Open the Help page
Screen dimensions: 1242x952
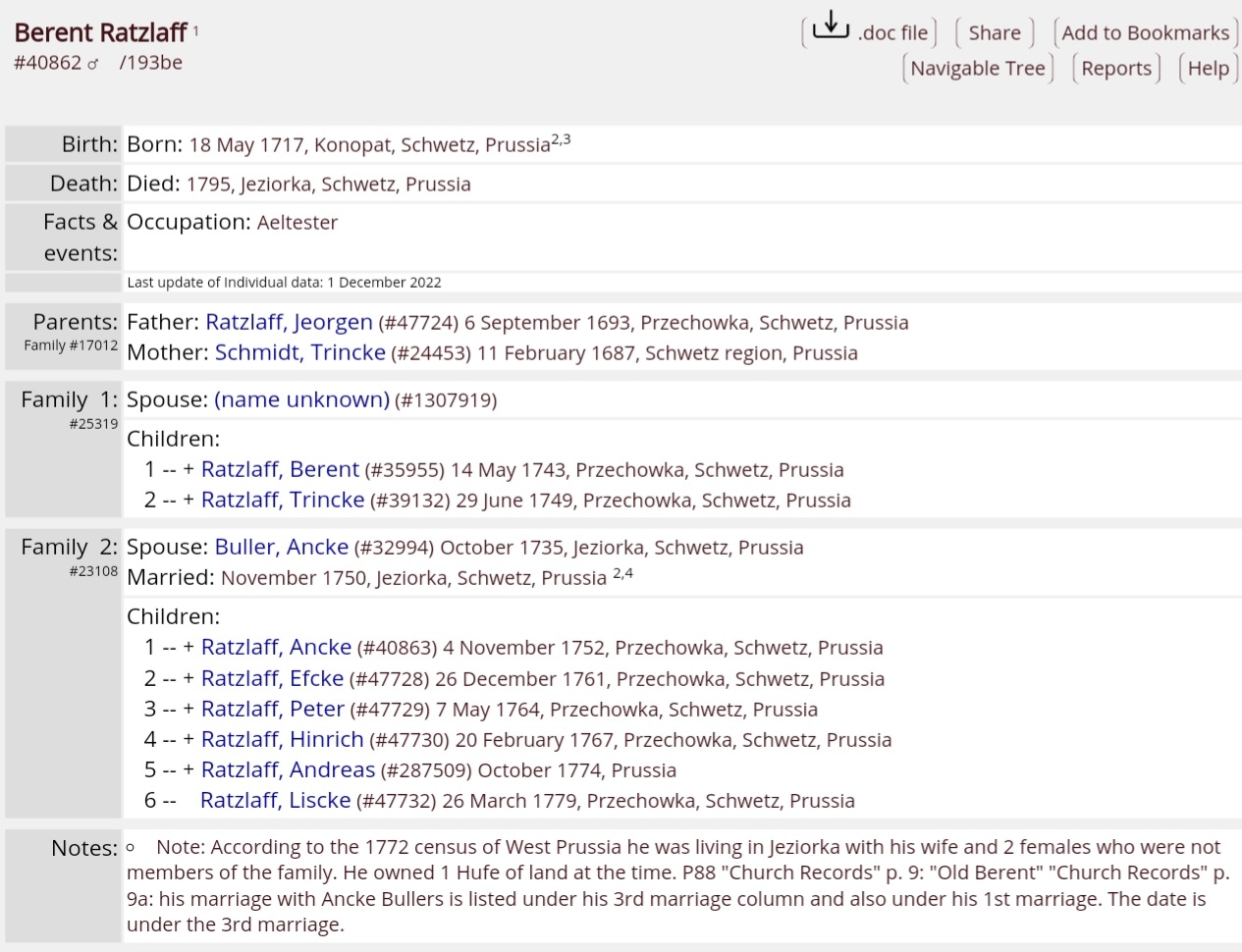1208,69
